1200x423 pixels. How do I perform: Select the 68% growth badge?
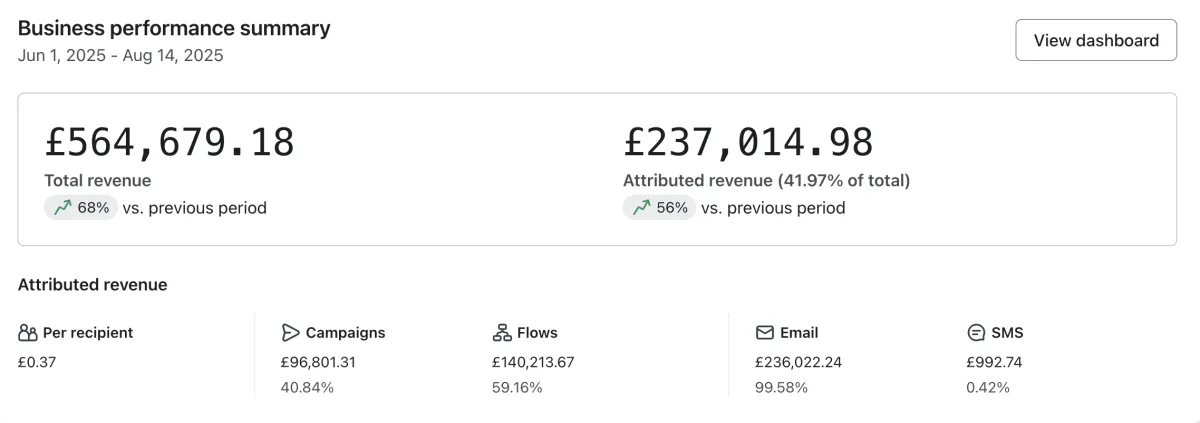[x=81, y=208]
